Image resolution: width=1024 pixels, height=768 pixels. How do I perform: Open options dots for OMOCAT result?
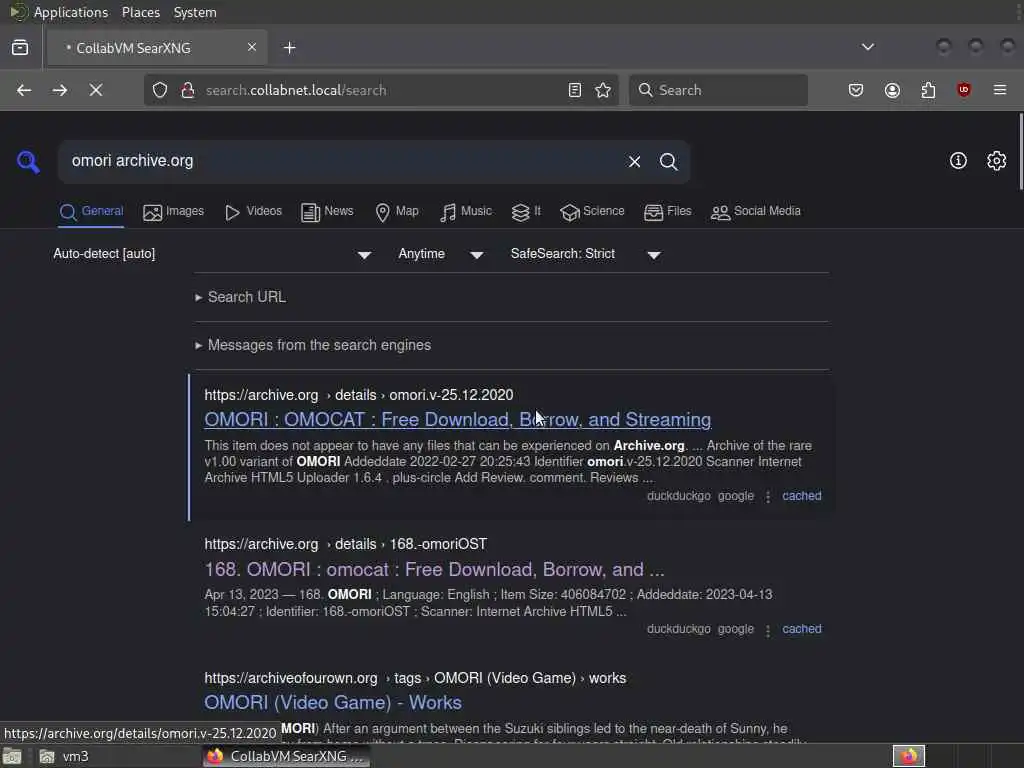click(x=768, y=497)
